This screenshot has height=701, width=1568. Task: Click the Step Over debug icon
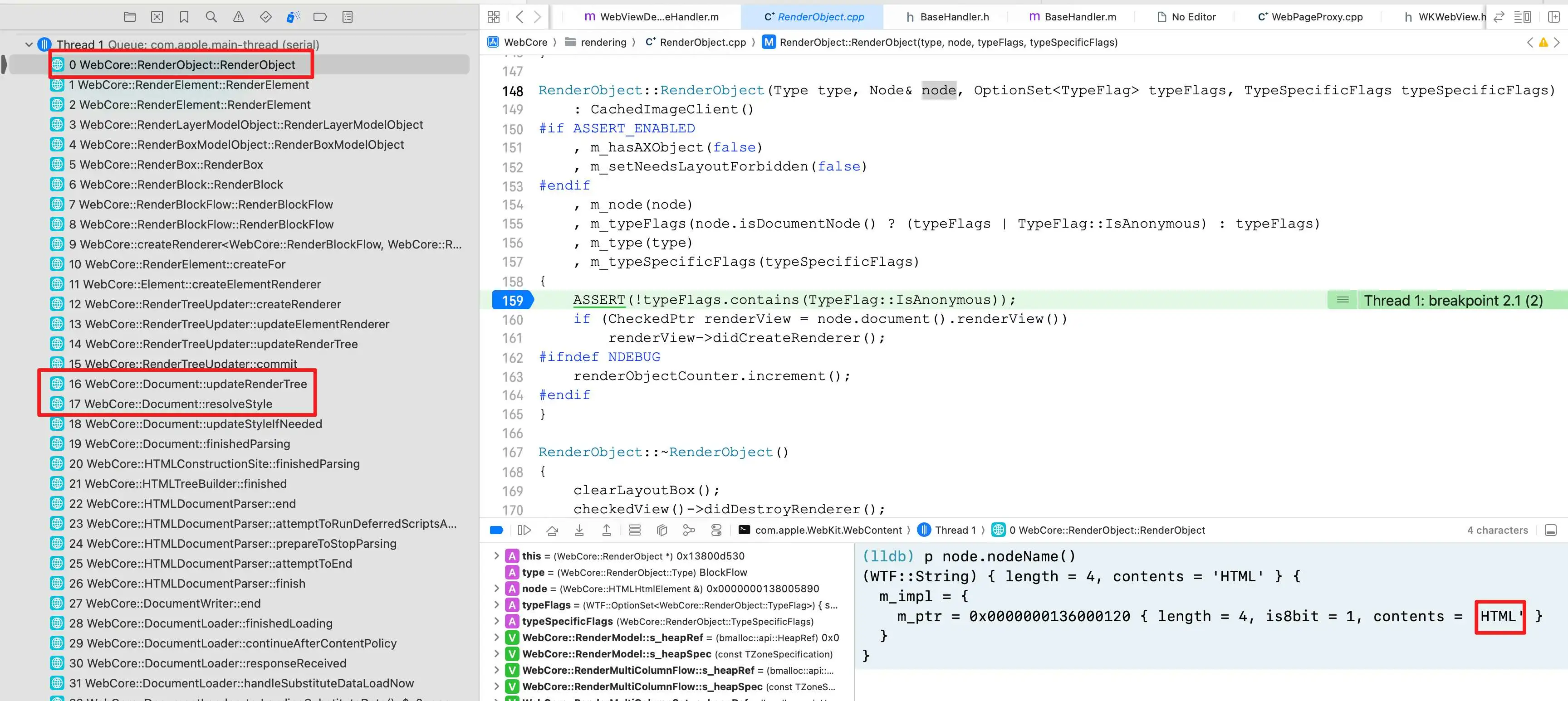click(x=552, y=530)
